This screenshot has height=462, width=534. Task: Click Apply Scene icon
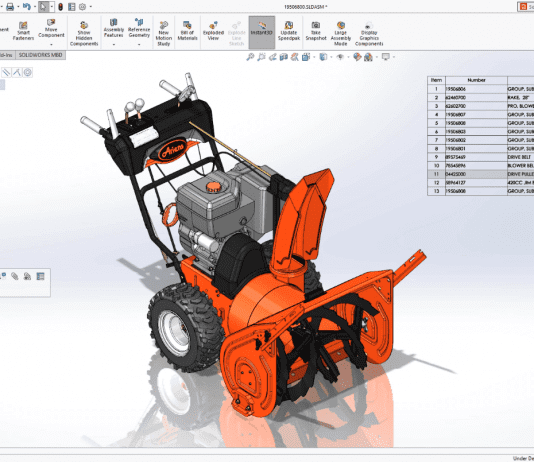coord(368,57)
